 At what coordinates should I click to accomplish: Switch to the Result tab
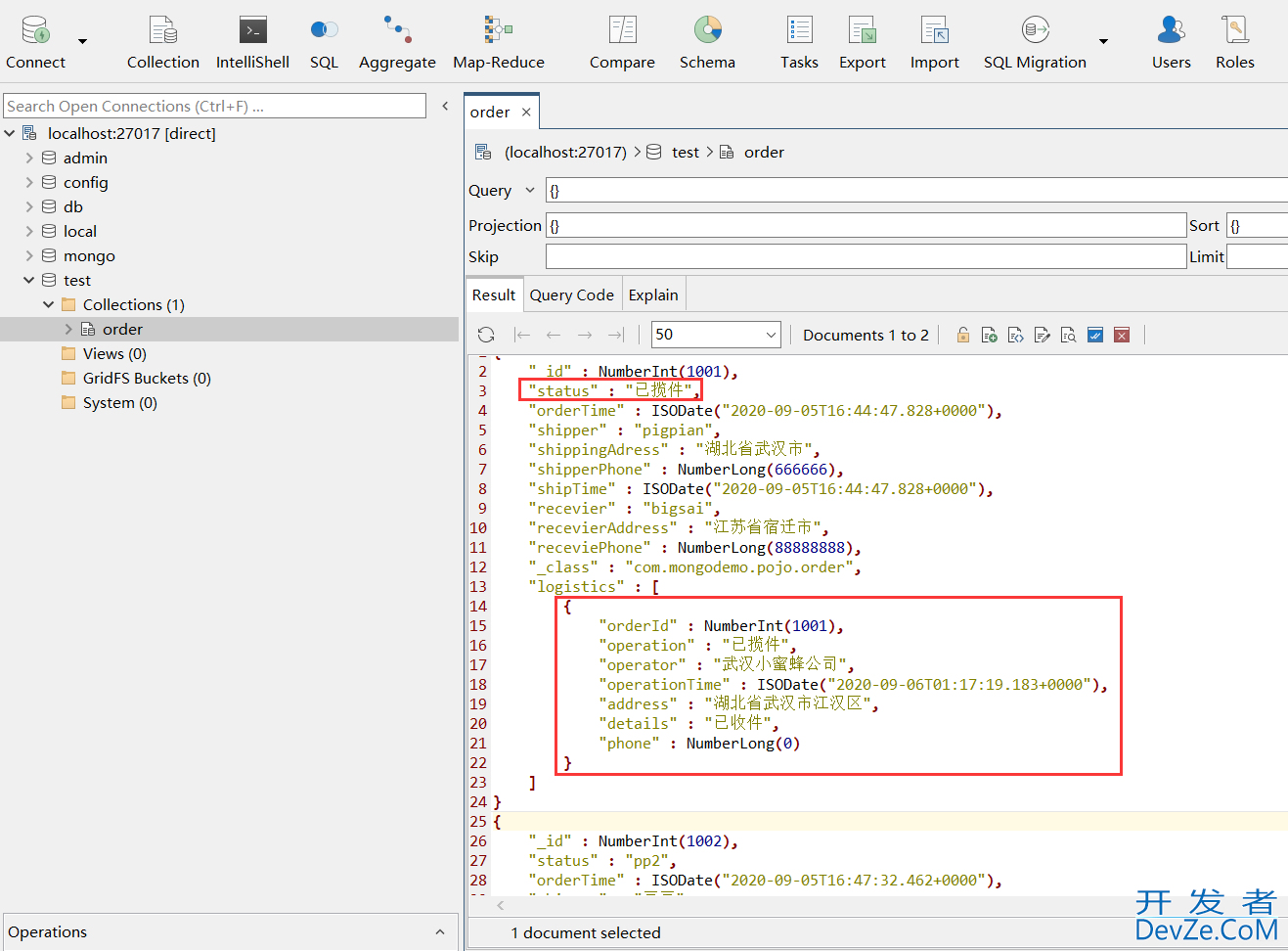point(494,294)
